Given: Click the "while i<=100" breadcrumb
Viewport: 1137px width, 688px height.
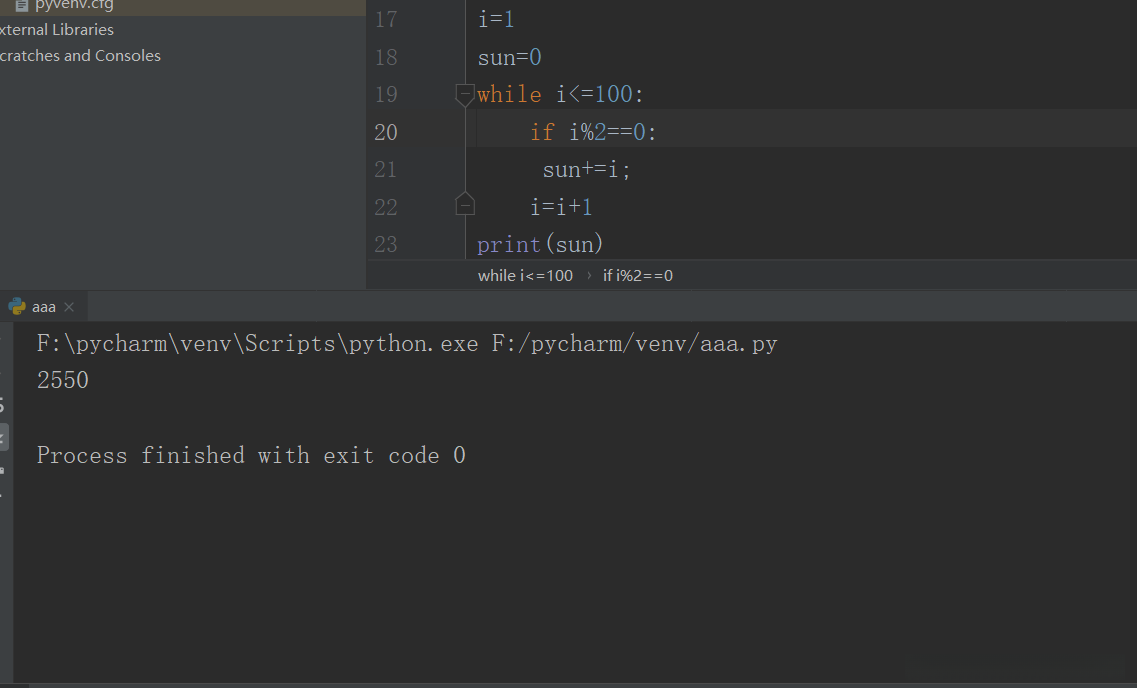Looking at the screenshot, I should coord(525,275).
